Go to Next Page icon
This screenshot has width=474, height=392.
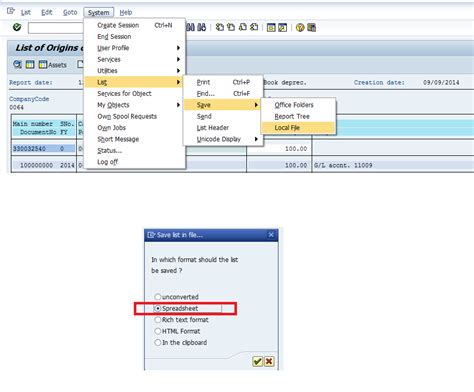243,27
